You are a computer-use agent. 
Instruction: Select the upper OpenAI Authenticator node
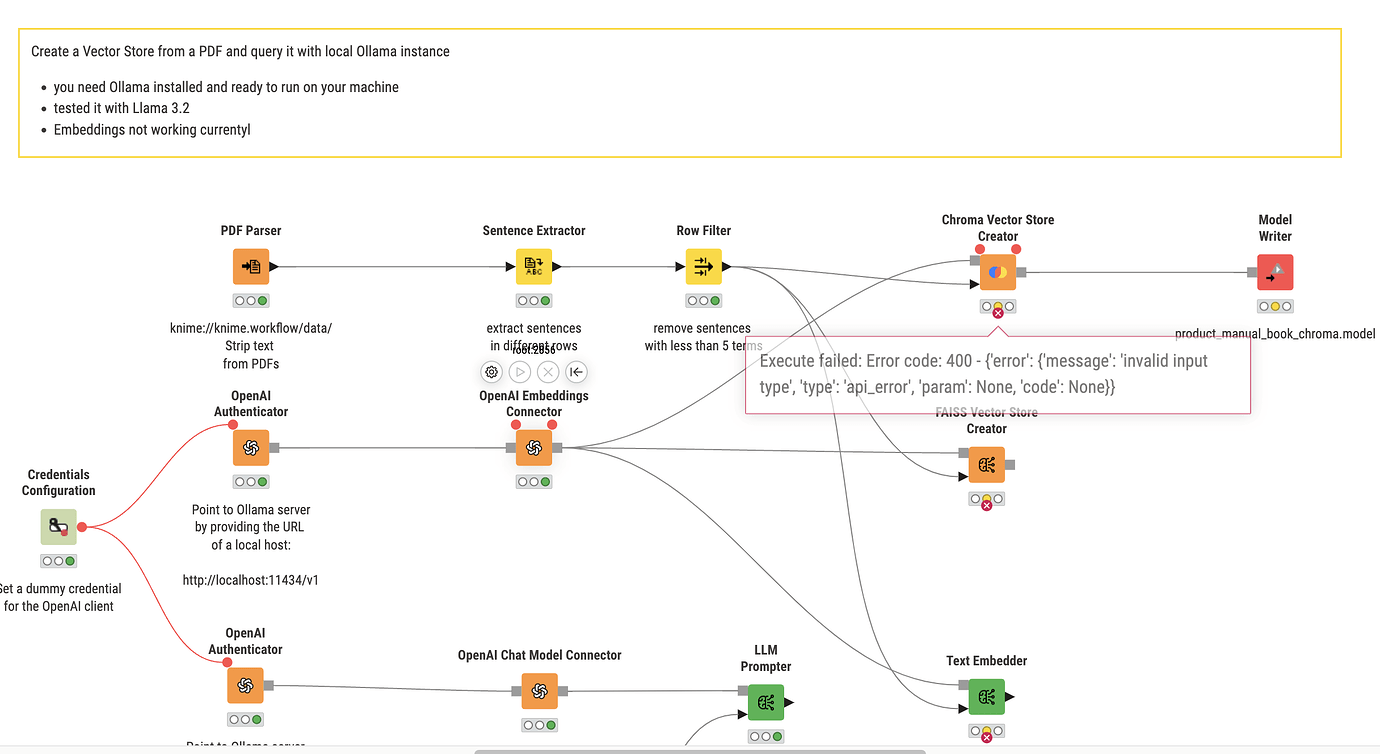point(250,447)
